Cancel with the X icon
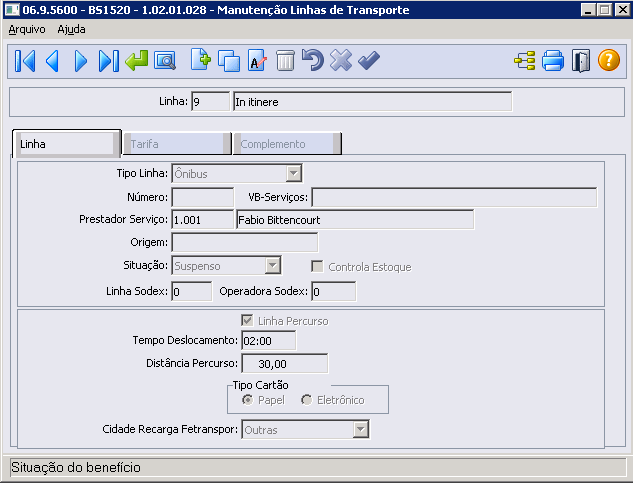The image size is (633, 483). click(341, 61)
